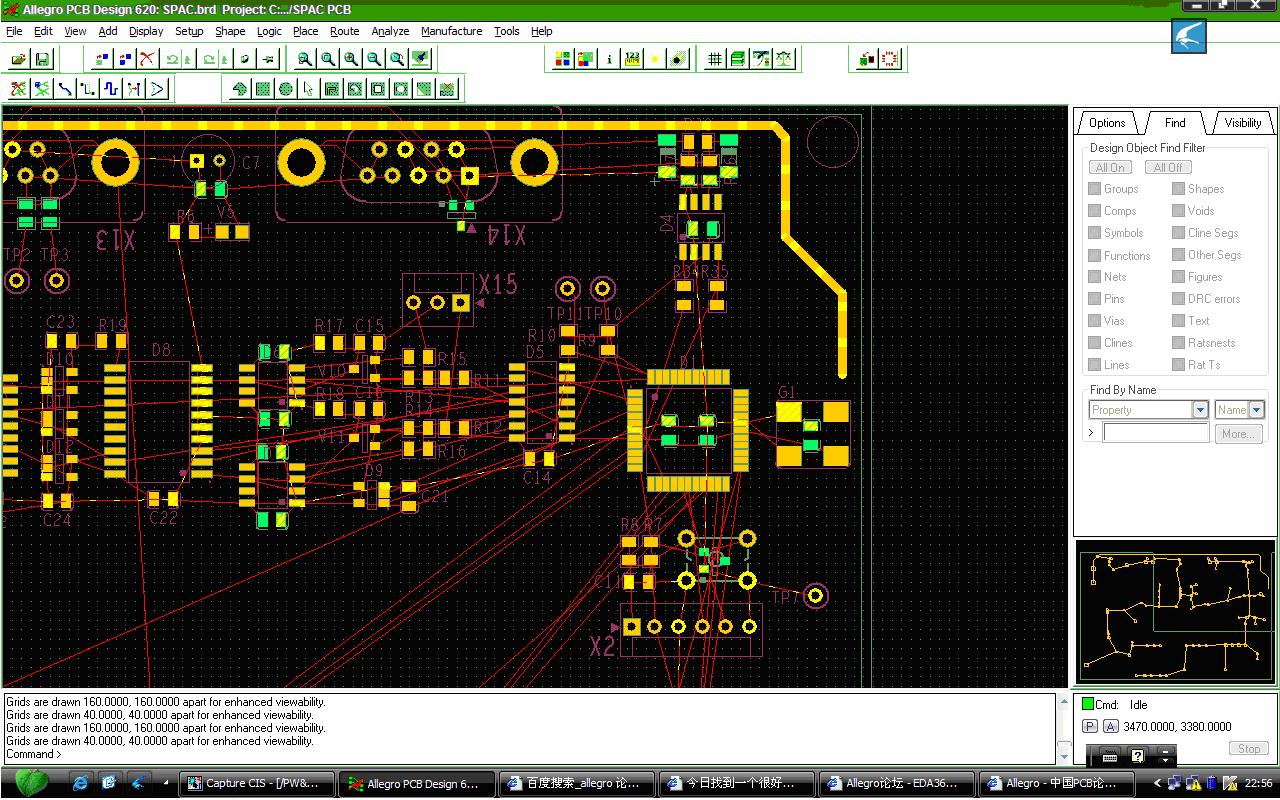Toggle the Vias find filter checkbox
This screenshot has height=800, width=1280.
pyautogui.click(x=1095, y=321)
